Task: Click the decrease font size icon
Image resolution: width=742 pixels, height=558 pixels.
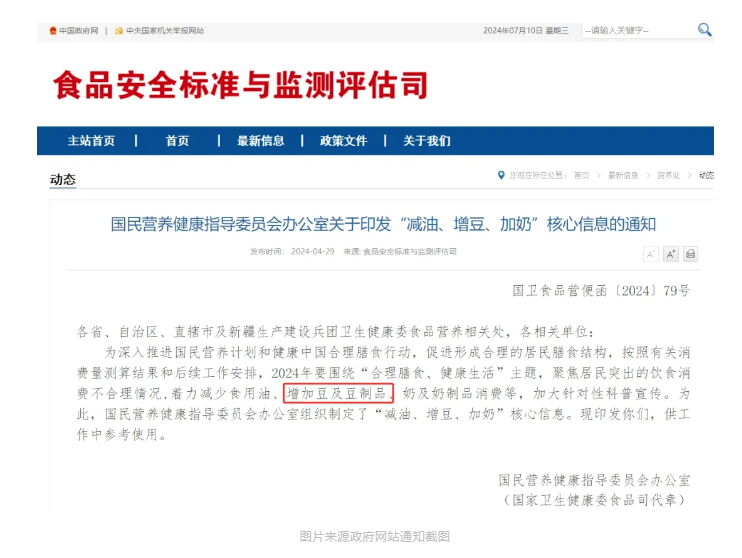Action: click(x=650, y=254)
